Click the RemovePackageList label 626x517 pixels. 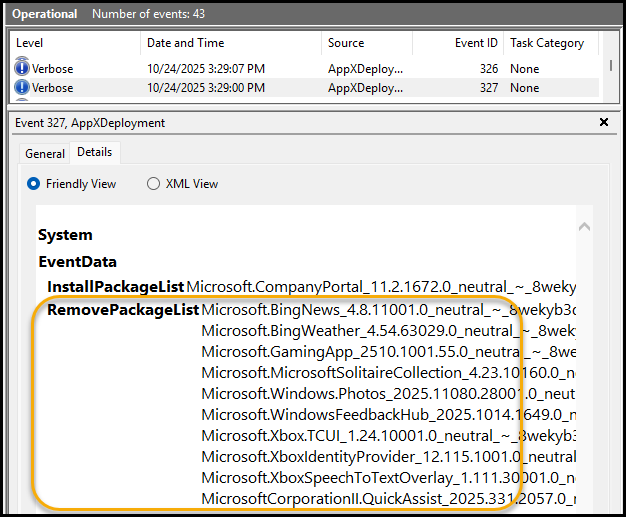pos(123,309)
